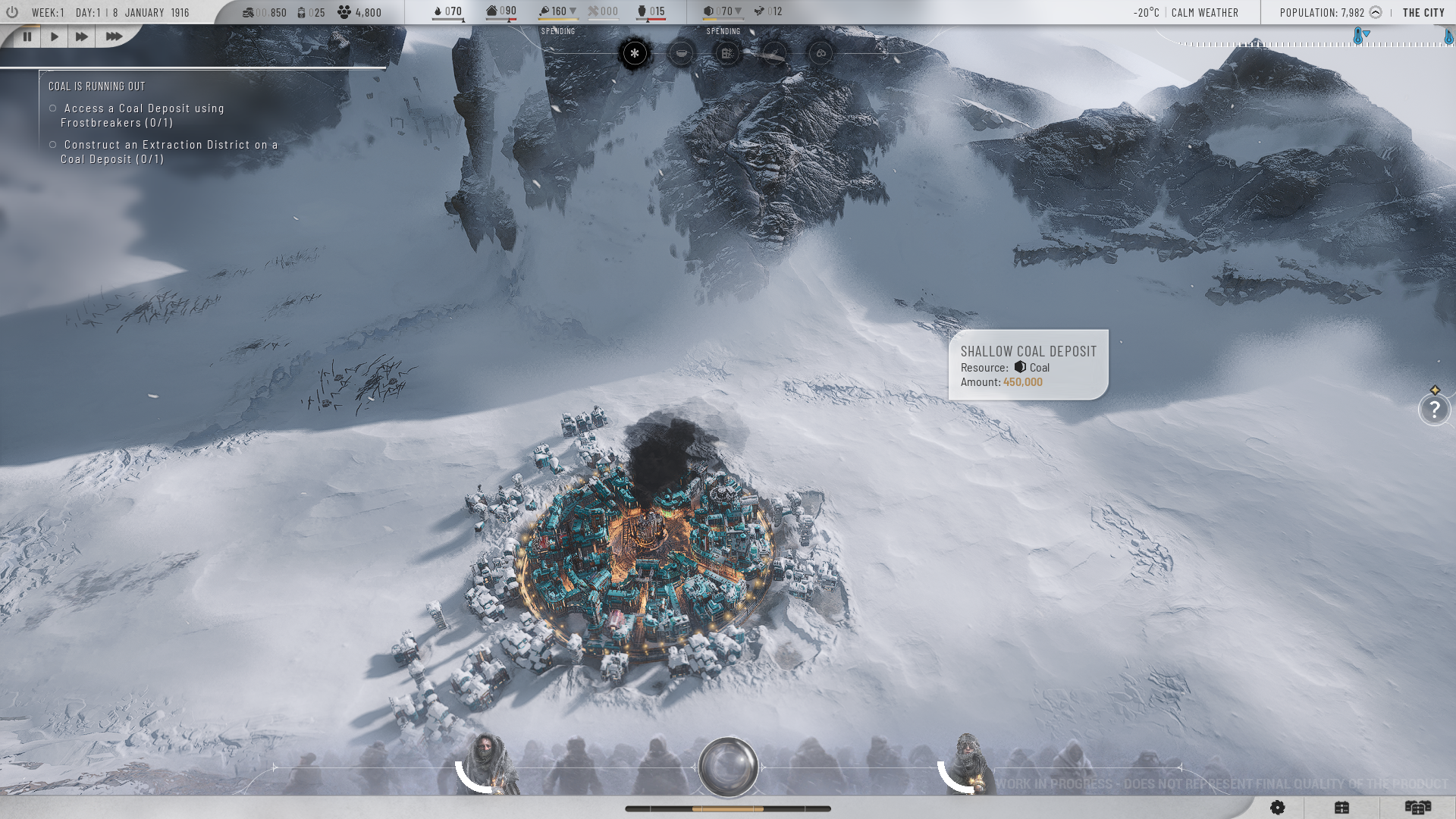Click The City label
Viewport: 1456px width, 819px height.
pyautogui.click(x=1423, y=12)
